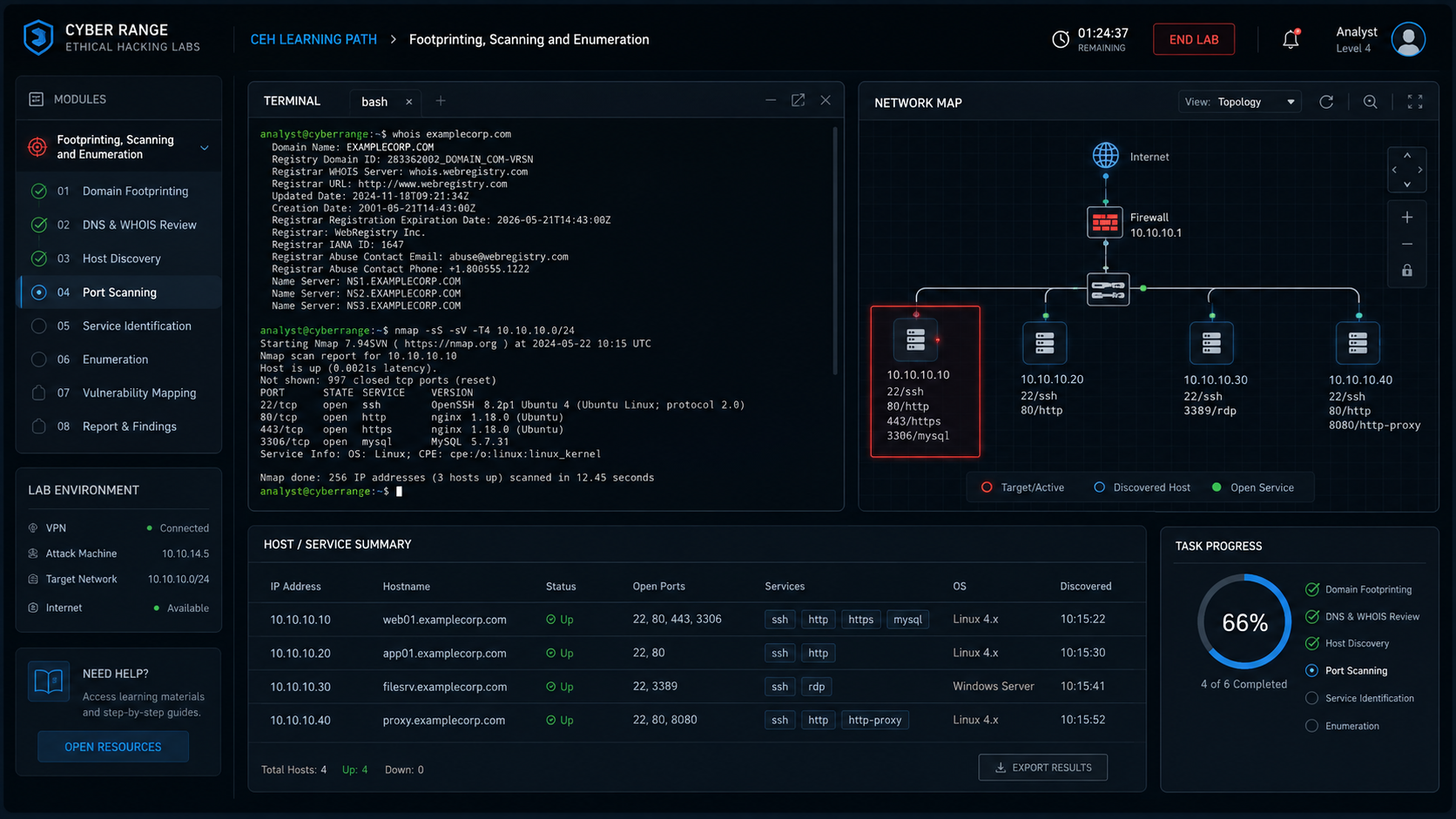Image resolution: width=1456 pixels, height=819 pixels.
Task: Open the View Topology dropdown
Action: pos(1239,102)
